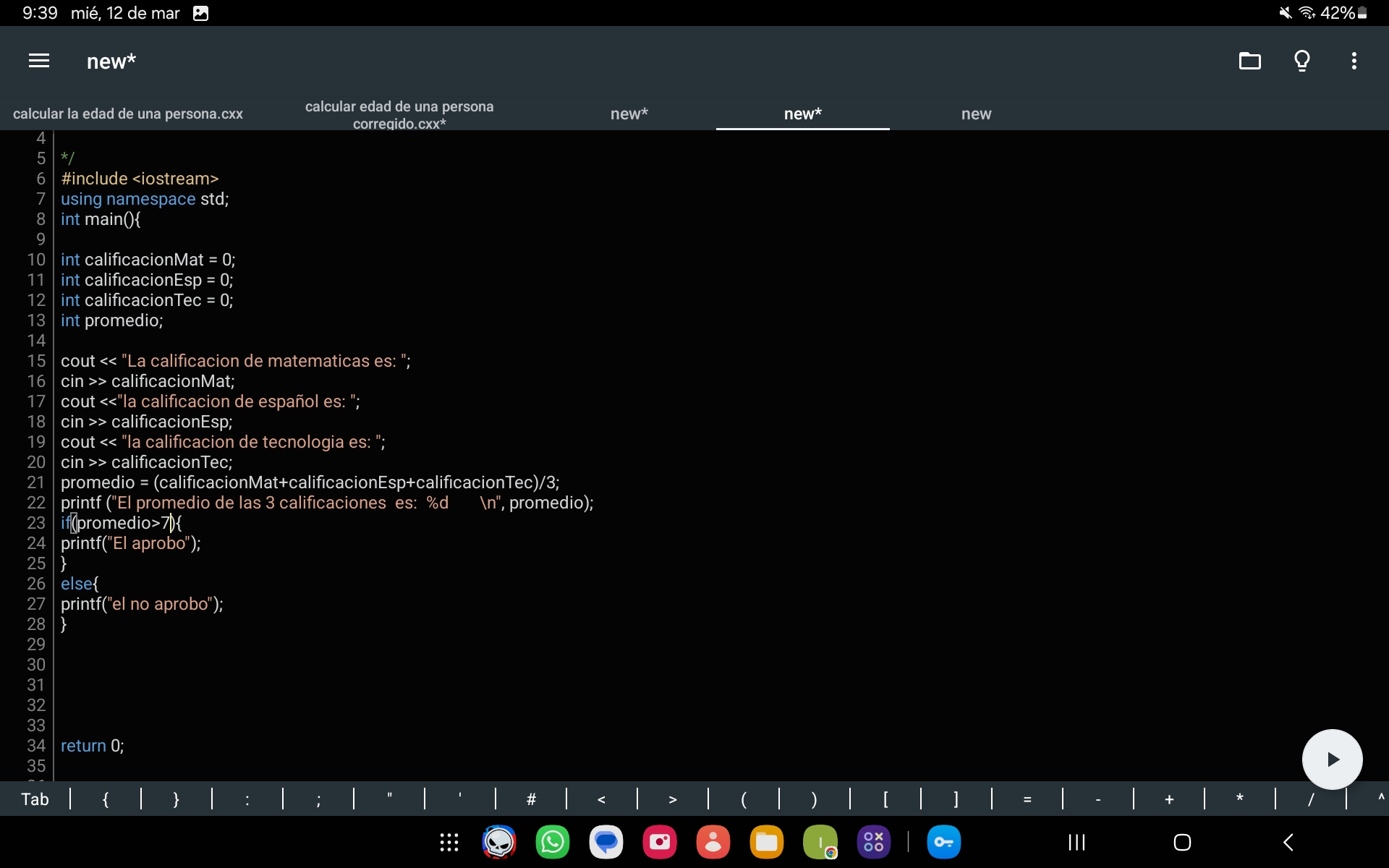Open the file folder icon
Screen dimensions: 1389x868
tap(1249, 61)
